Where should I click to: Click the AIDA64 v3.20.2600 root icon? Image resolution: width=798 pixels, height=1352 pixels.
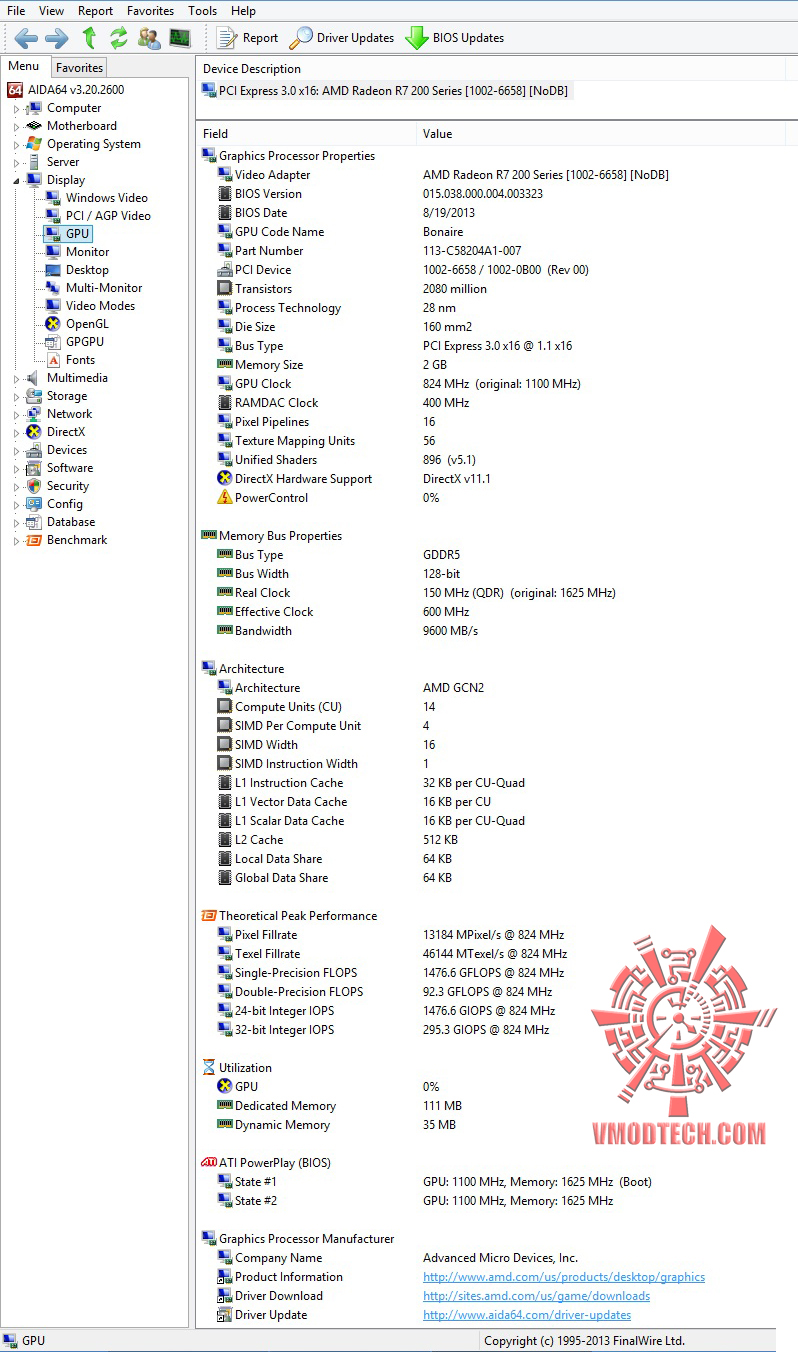click(x=15, y=89)
